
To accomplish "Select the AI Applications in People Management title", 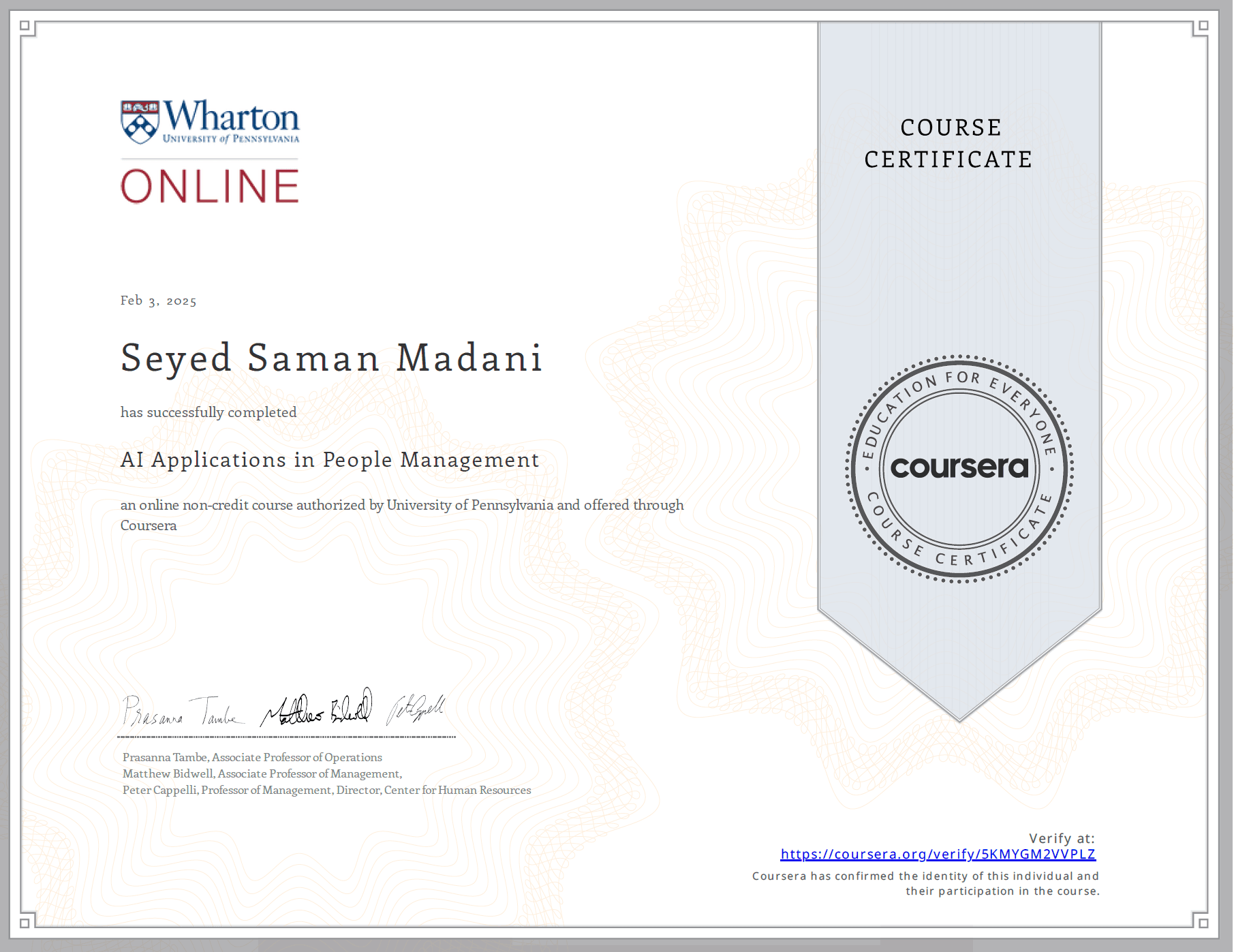I will pos(329,460).
